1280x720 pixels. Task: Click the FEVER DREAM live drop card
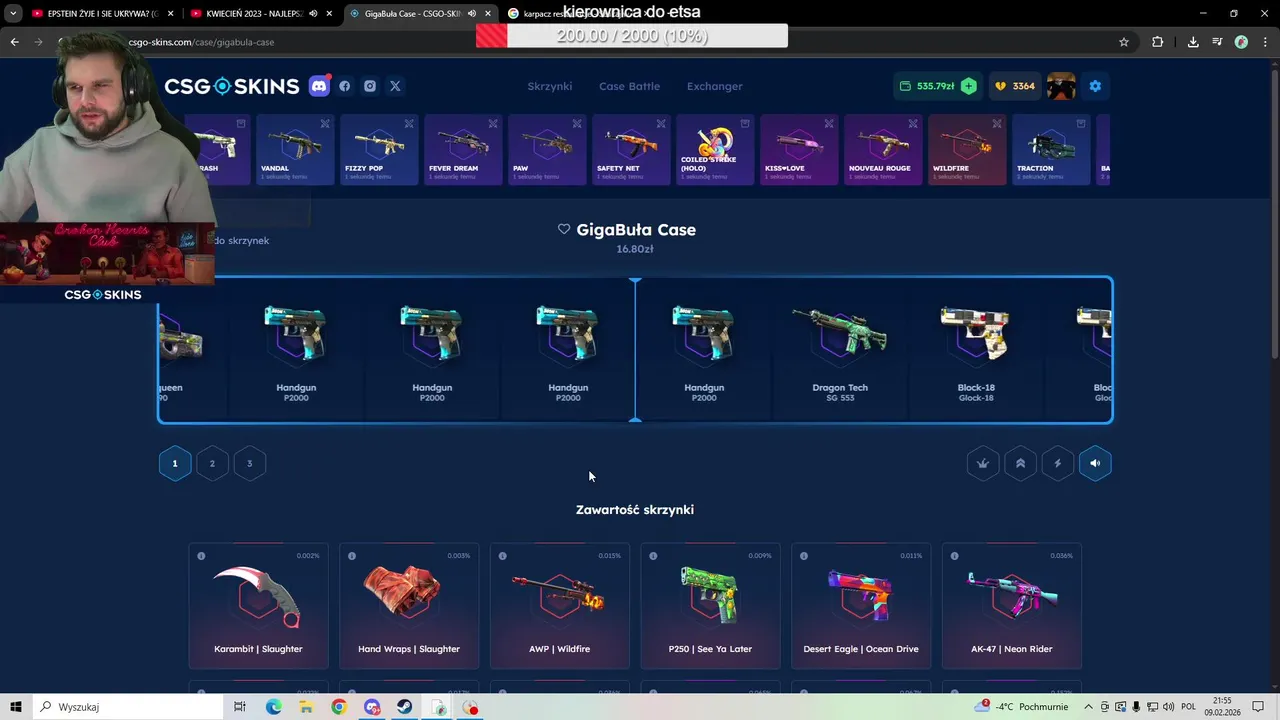coord(463,149)
